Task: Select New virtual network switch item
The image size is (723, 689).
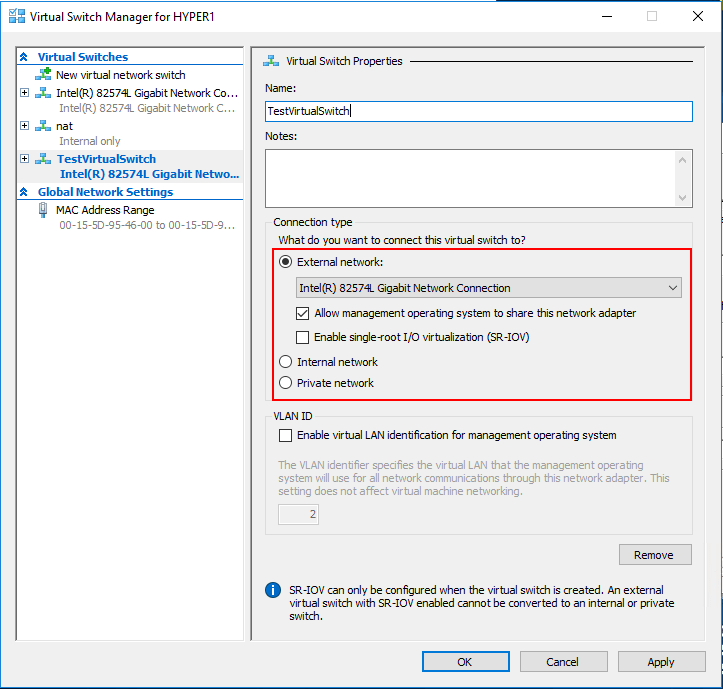Action: coord(120,75)
